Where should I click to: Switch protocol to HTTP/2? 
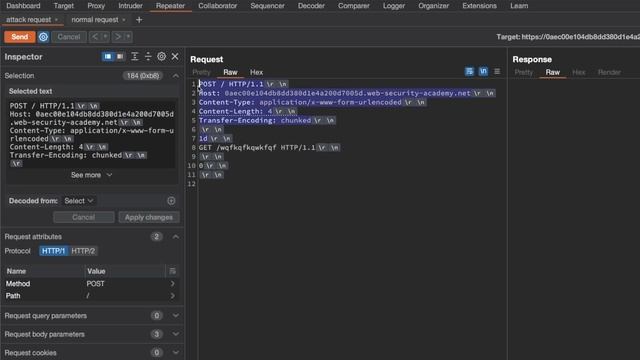coord(83,251)
